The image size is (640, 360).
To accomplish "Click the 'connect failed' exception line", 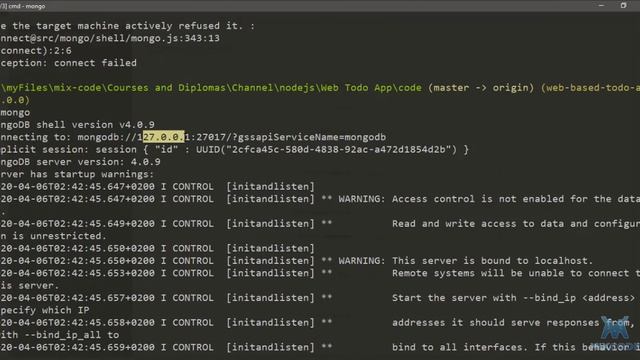I will click(x=69, y=63).
